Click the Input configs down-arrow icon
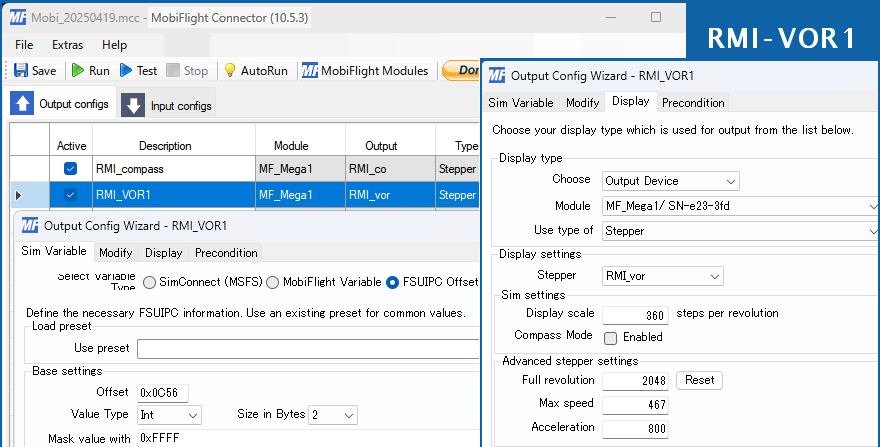This screenshot has width=880, height=447. (x=133, y=105)
